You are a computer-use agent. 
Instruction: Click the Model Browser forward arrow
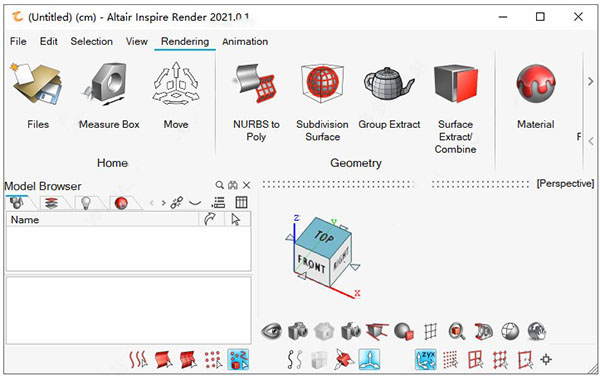[163, 203]
